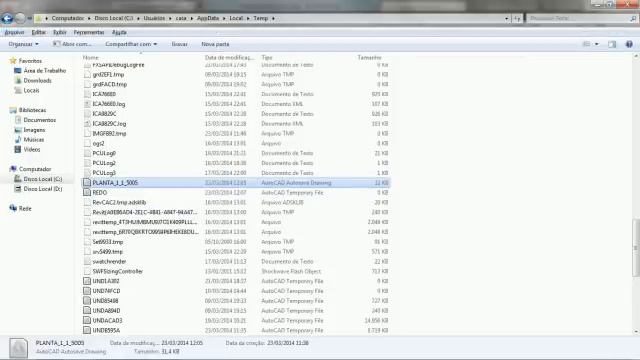640x360 pixels.
Task: Open the Arquivo menu
Action: pos(14,32)
